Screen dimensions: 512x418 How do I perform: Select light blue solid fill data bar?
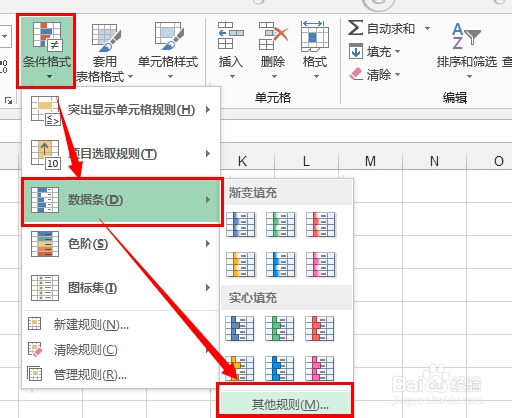point(280,369)
